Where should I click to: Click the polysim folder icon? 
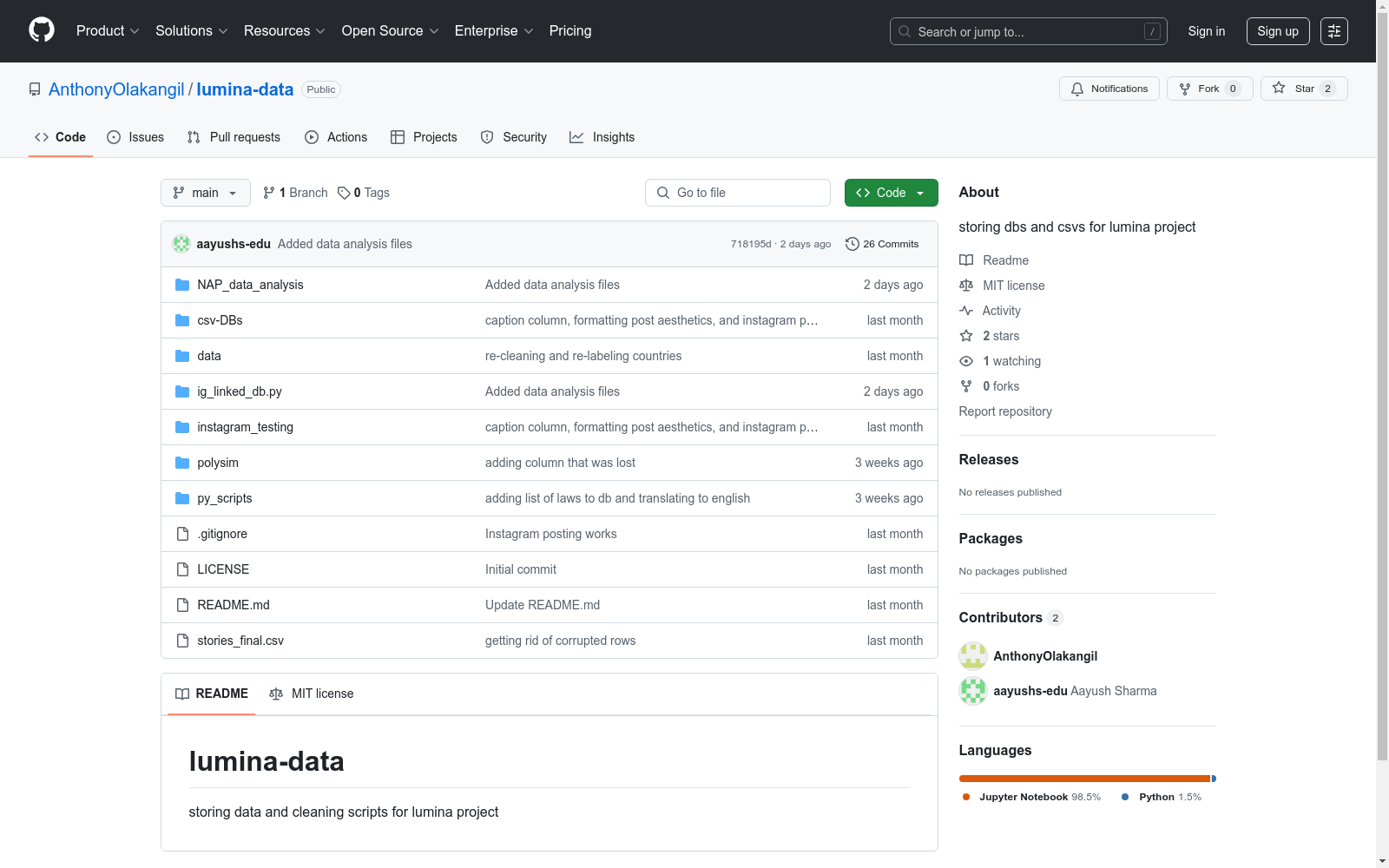point(182,463)
